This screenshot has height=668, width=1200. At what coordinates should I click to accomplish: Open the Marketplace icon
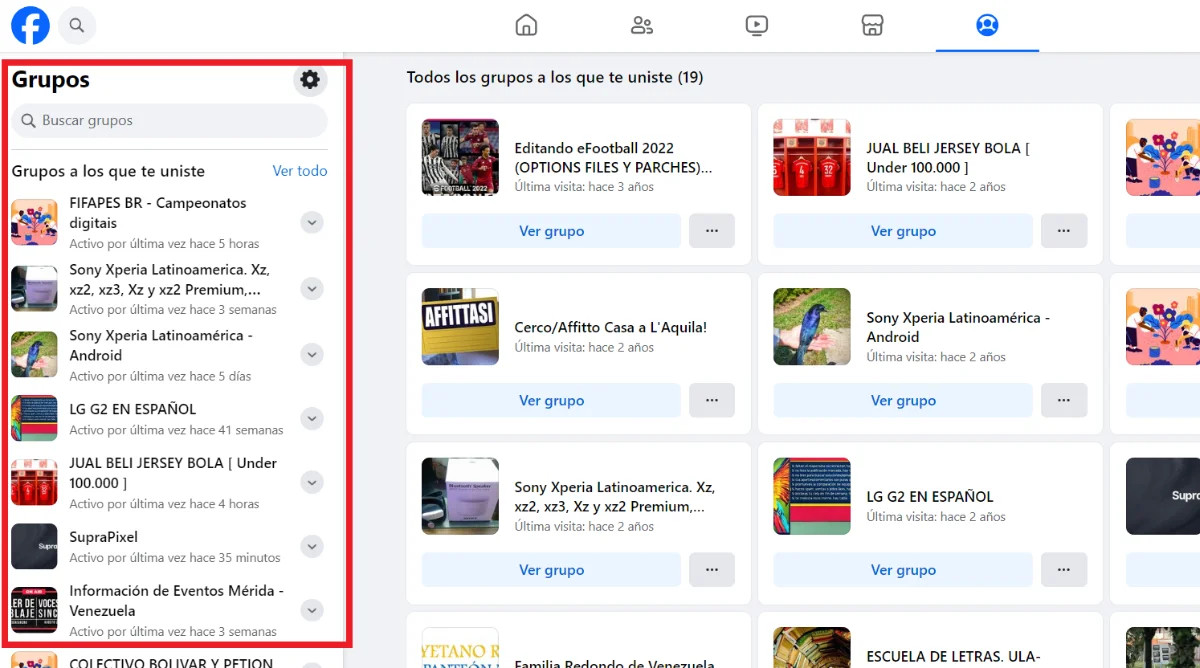[872, 25]
